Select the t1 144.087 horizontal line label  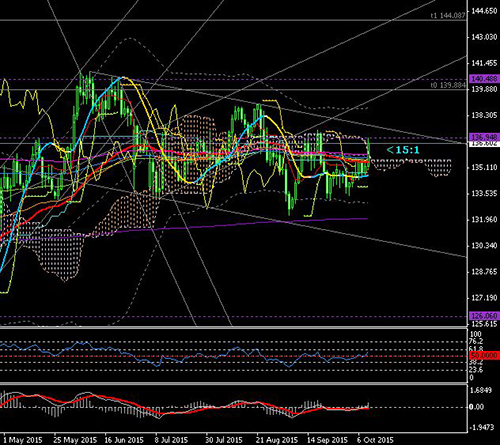click(x=448, y=15)
